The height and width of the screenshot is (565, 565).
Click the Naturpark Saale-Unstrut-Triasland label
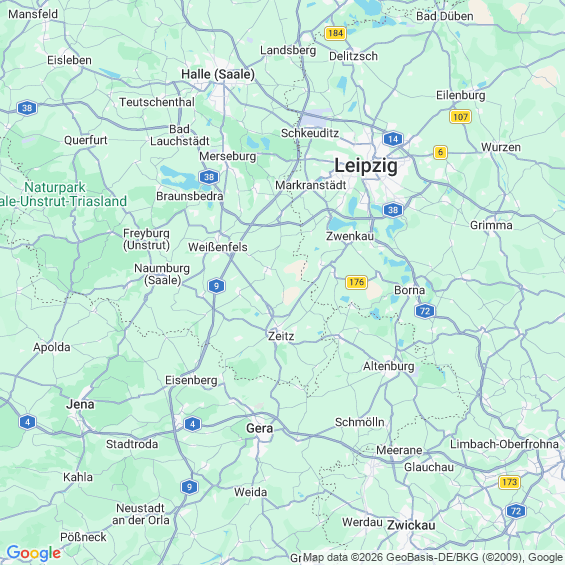coord(63,194)
